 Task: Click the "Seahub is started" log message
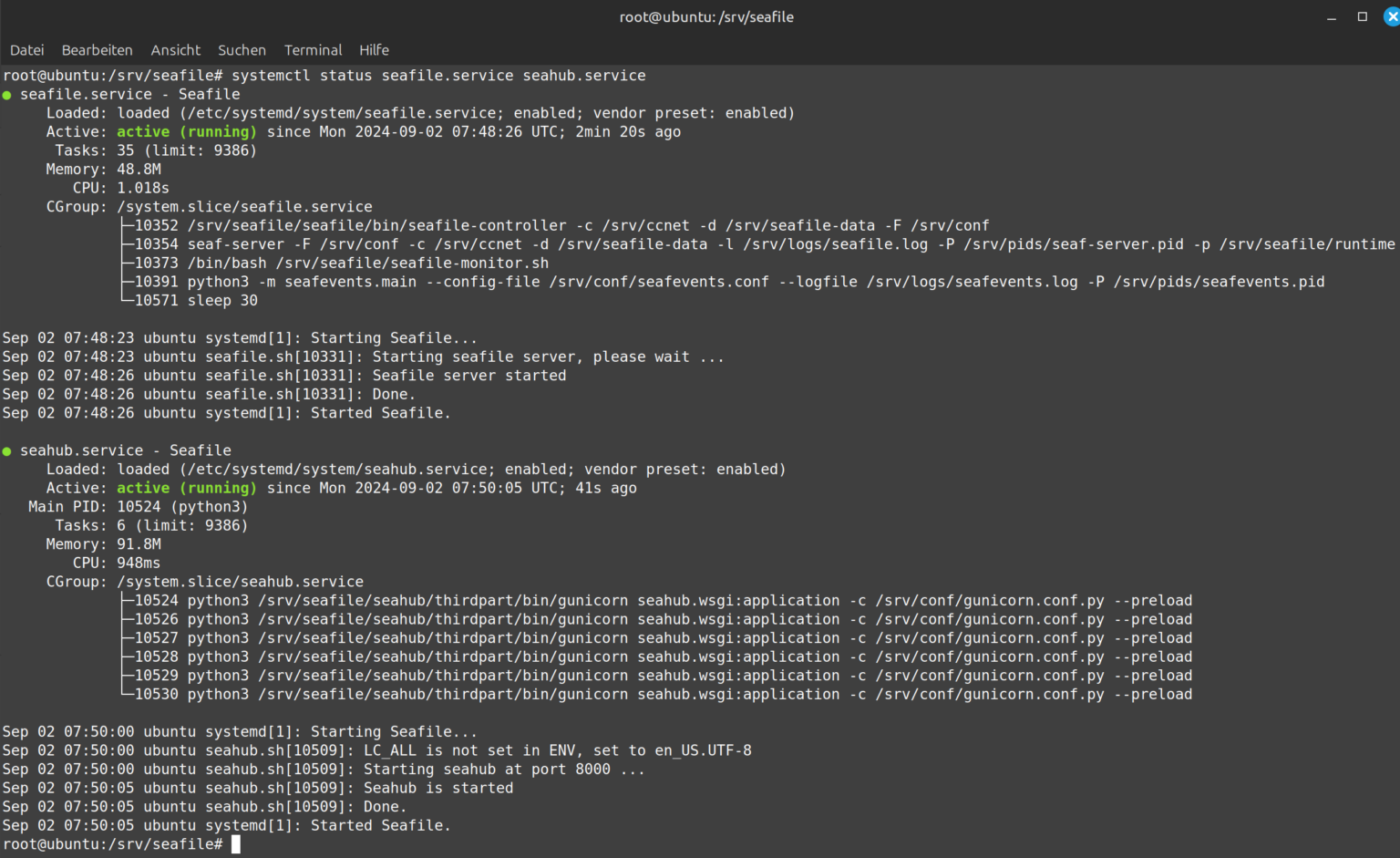point(438,789)
